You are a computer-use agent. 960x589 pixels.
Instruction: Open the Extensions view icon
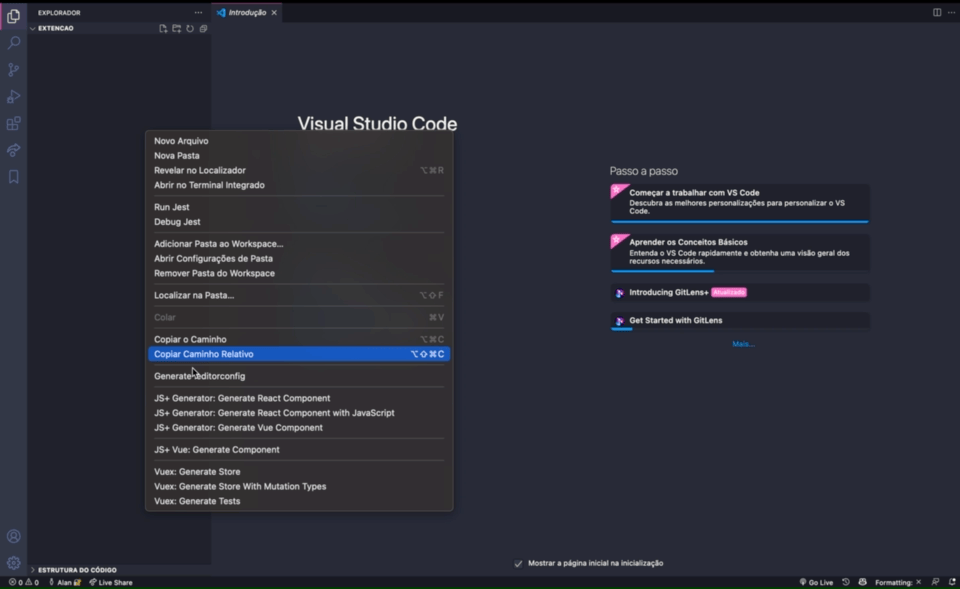13,124
